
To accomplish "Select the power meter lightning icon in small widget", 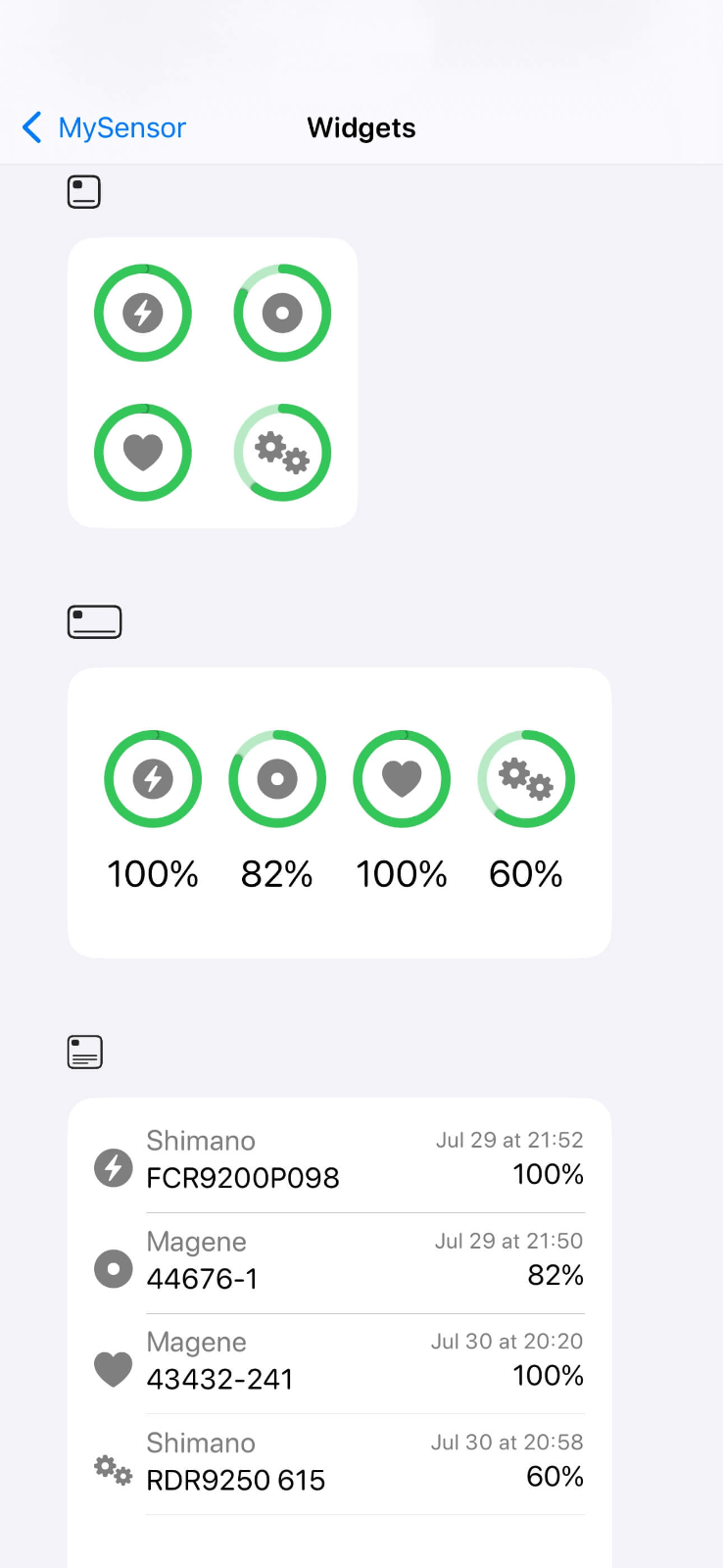I will point(143,313).
